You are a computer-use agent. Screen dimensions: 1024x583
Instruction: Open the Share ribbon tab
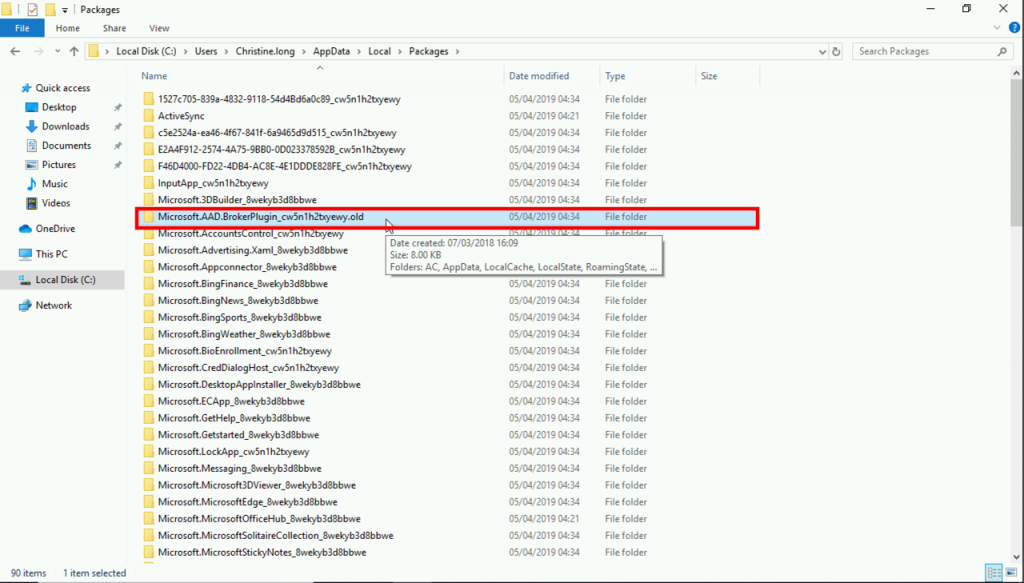[114, 28]
